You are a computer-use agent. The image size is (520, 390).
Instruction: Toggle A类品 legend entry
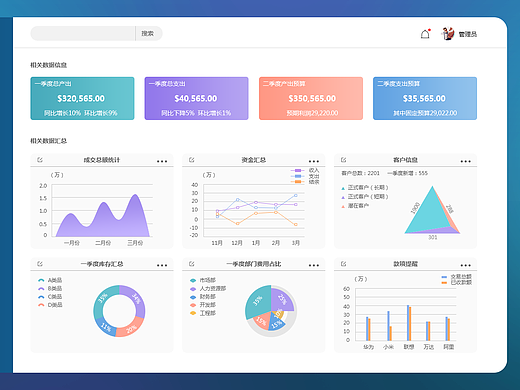click(50, 280)
